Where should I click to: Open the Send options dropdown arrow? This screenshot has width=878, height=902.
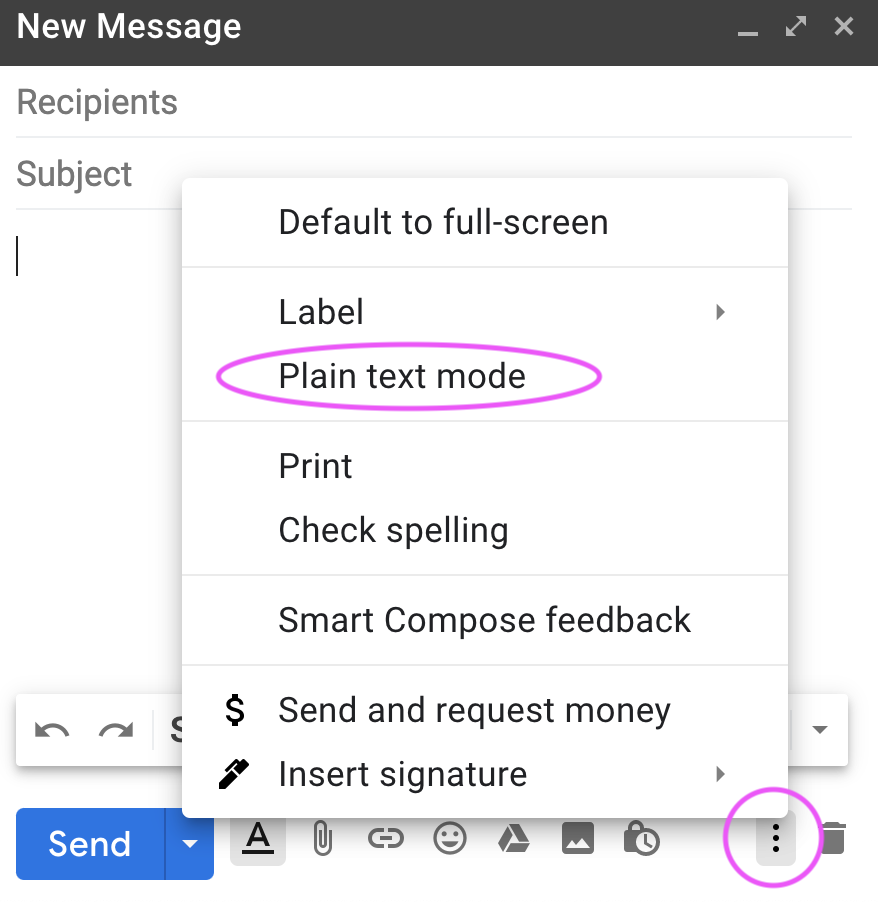(x=189, y=843)
